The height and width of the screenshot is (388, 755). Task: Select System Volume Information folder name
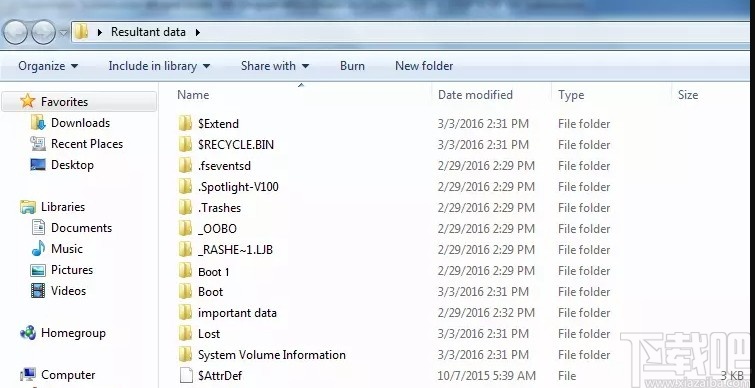pos(272,355)
